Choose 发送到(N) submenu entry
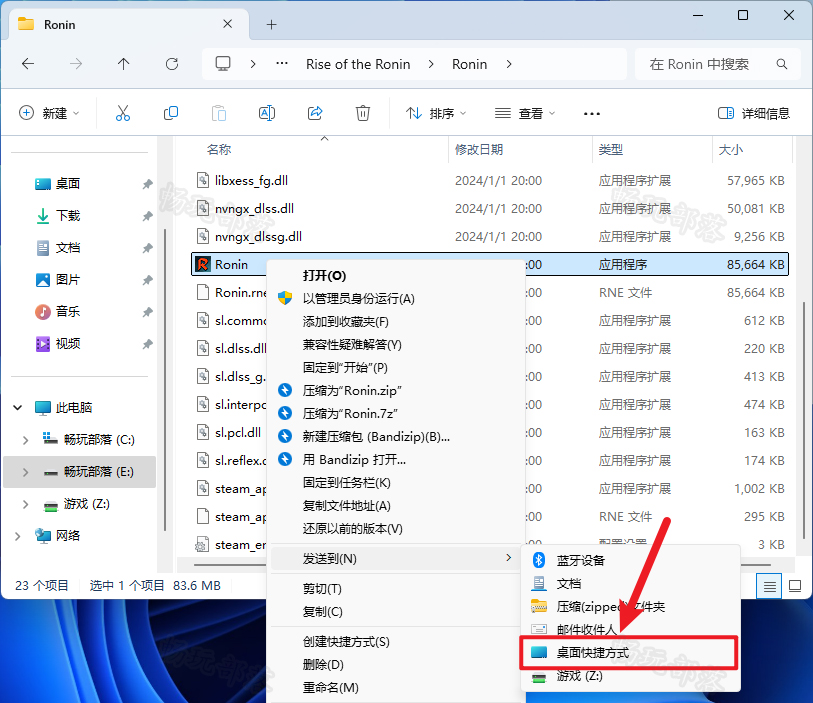The width and height of the screenshot is (813, 703). tap(395, 558)
